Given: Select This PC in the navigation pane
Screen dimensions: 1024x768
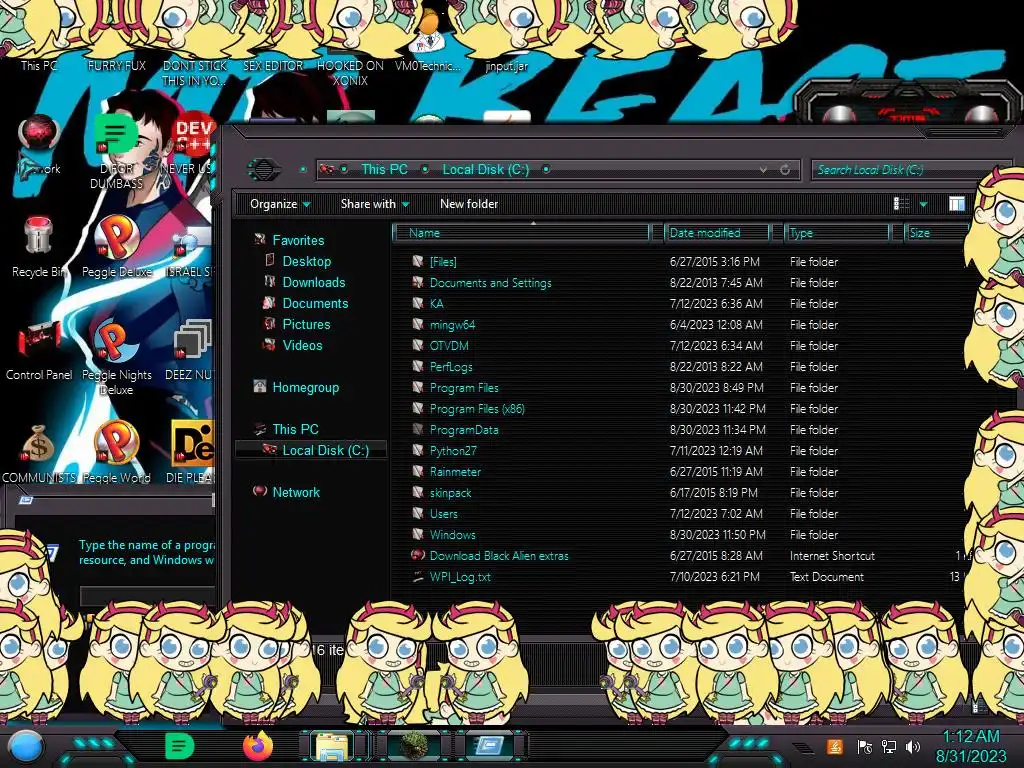Looking at the screenshot, I should 295,429.
